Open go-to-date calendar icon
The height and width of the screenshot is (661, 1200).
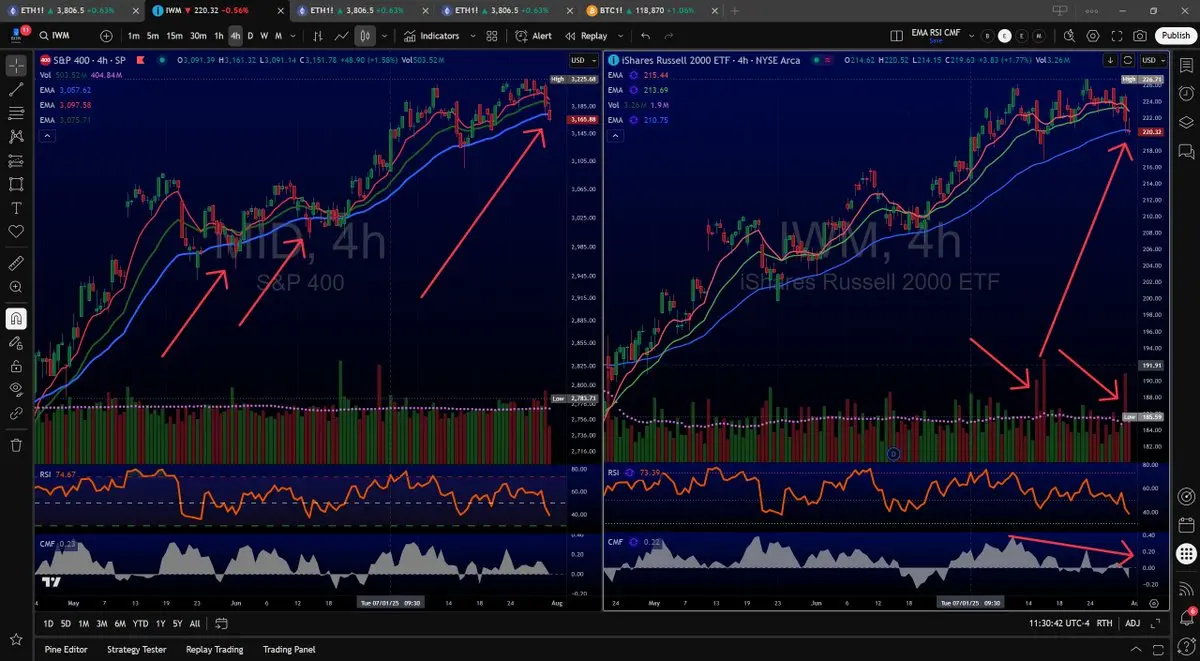[x=221, y=623]
